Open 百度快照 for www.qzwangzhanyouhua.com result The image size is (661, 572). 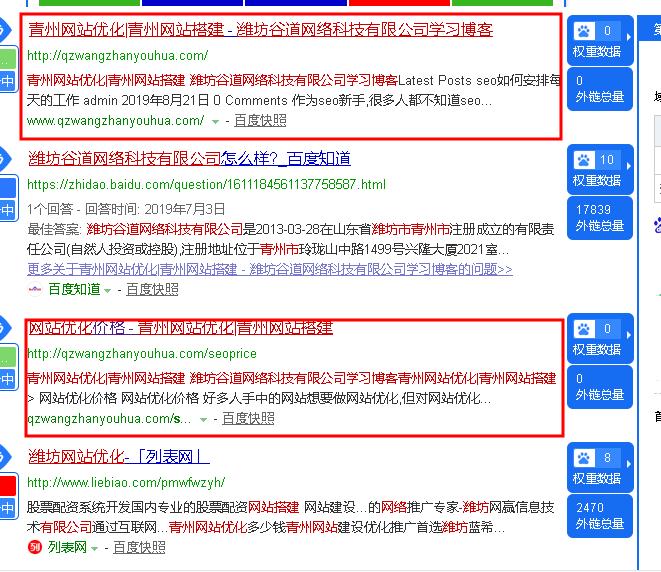(260, 121)
